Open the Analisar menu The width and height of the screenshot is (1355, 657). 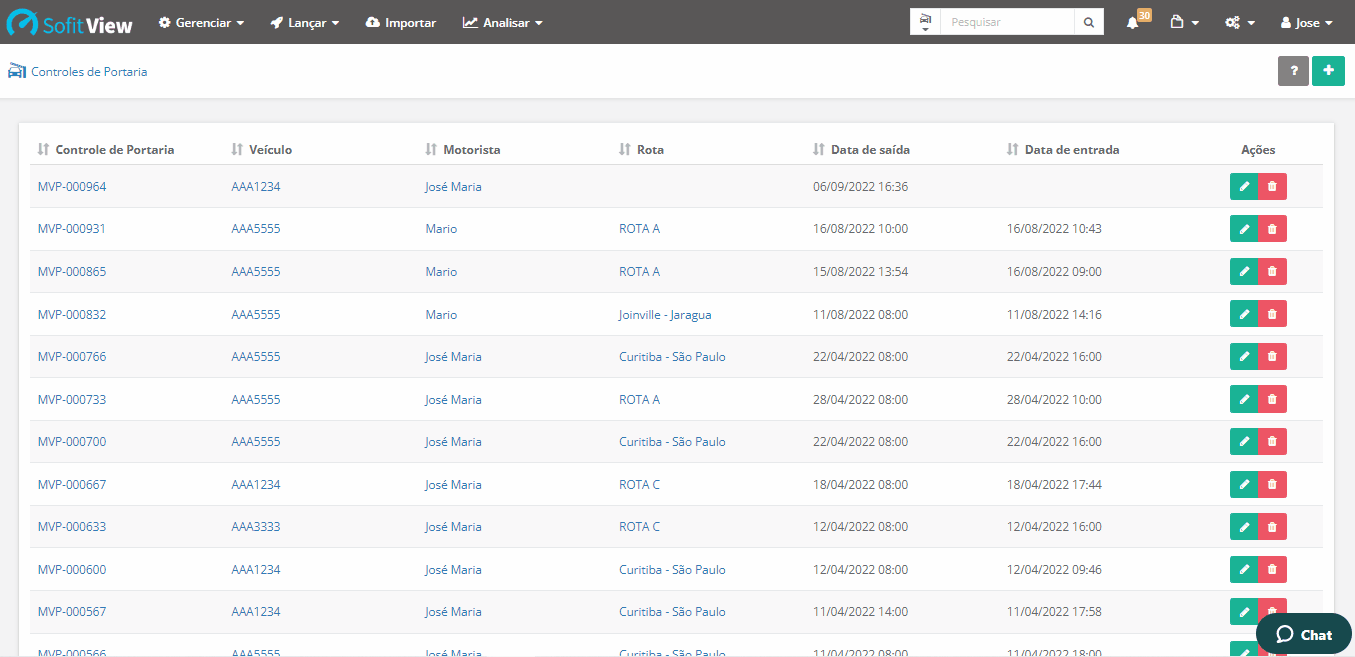(503, 22)
